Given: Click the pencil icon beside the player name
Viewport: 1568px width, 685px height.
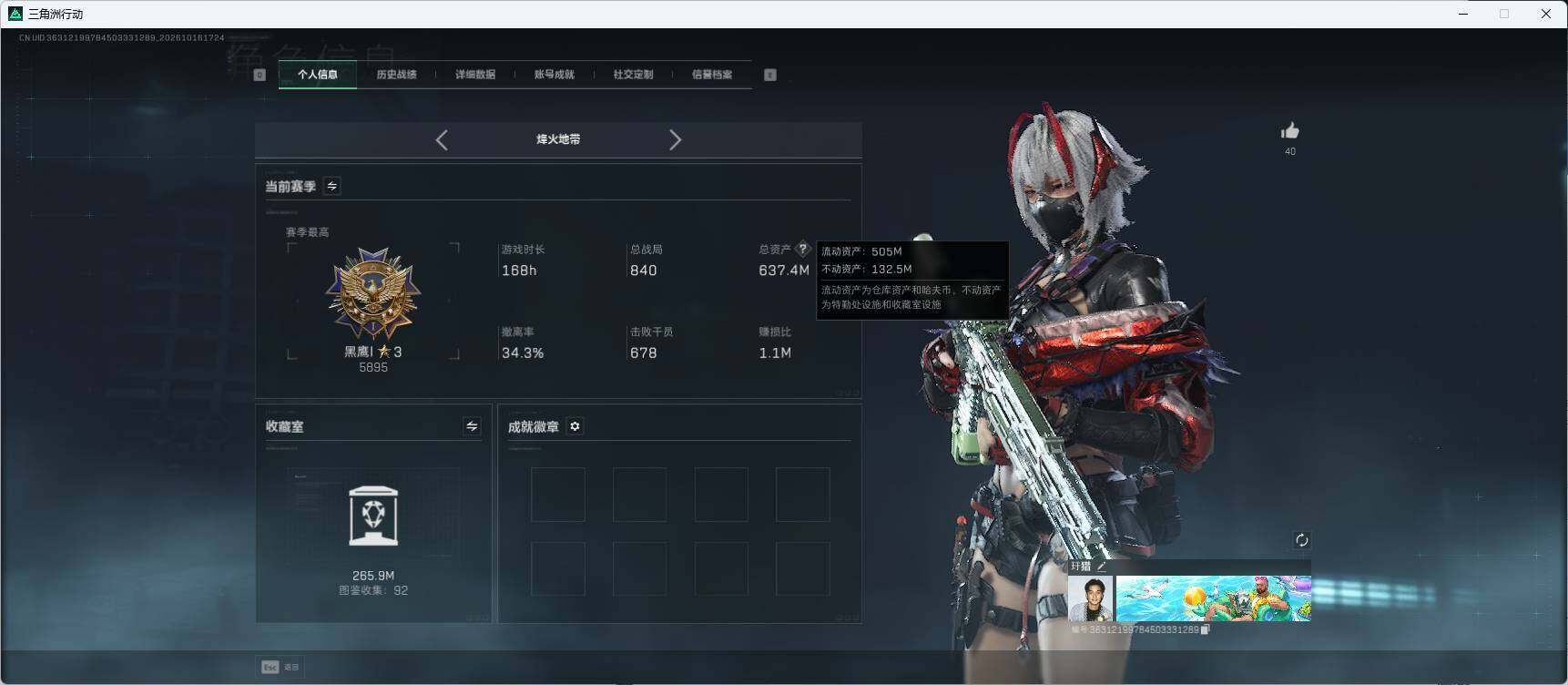Looking at the screenshot, I should (1101, 567).
